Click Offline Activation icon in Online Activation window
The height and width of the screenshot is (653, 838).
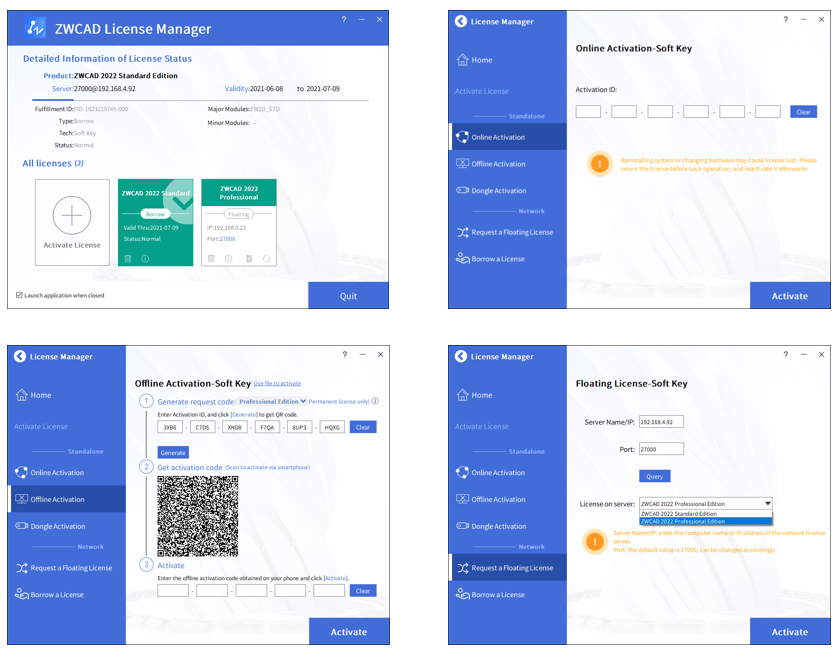(462, 164)
